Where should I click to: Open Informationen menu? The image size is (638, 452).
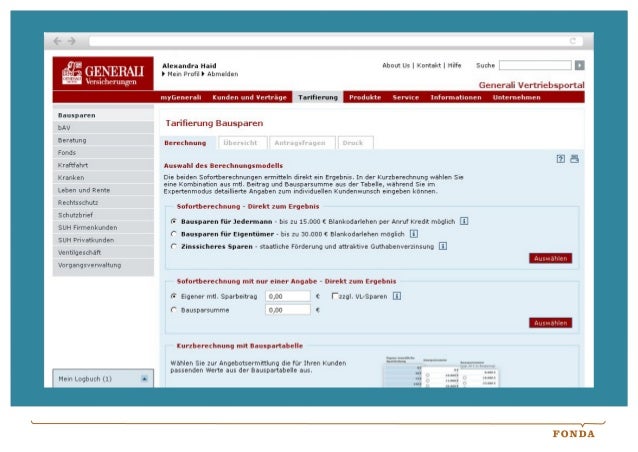pos(456,97)
